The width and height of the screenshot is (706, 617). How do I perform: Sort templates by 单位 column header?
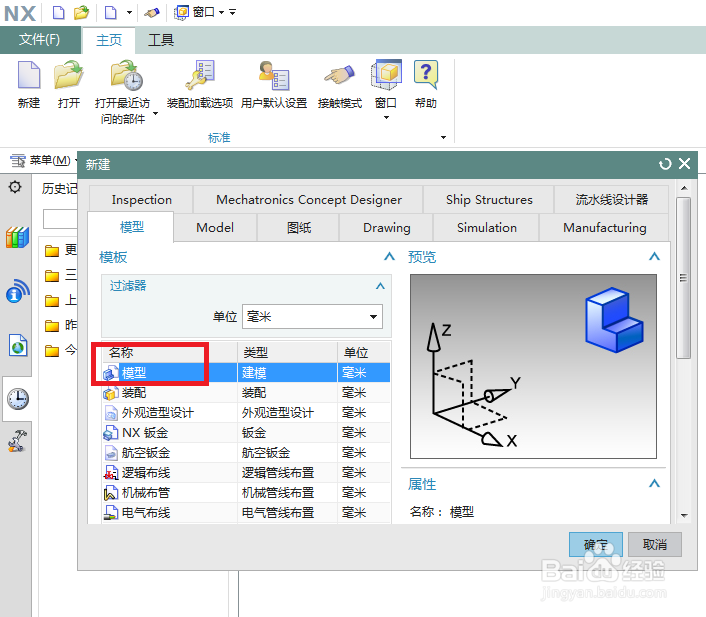(x=364, y=352)
